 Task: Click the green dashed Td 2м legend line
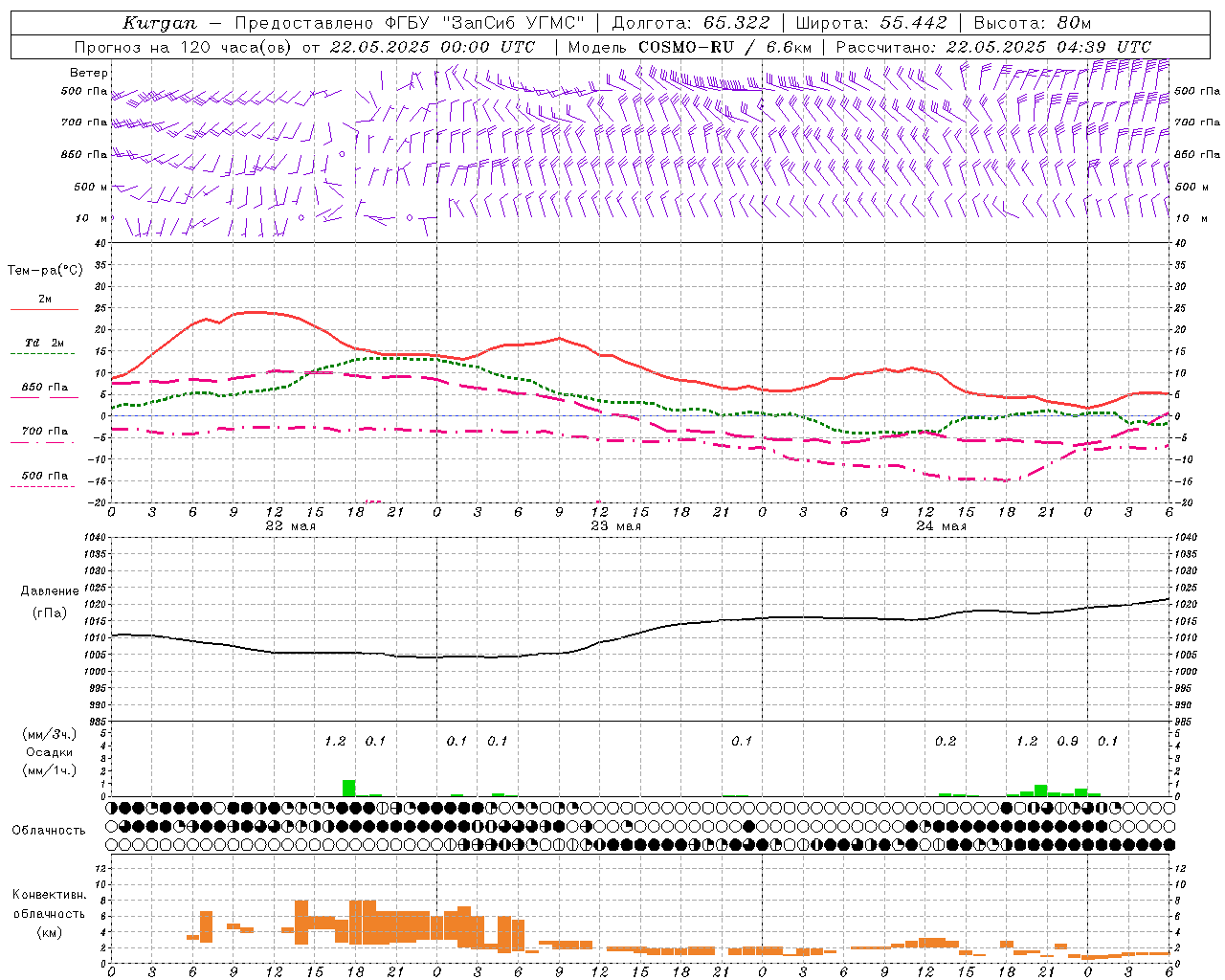[x=42, y=354]
